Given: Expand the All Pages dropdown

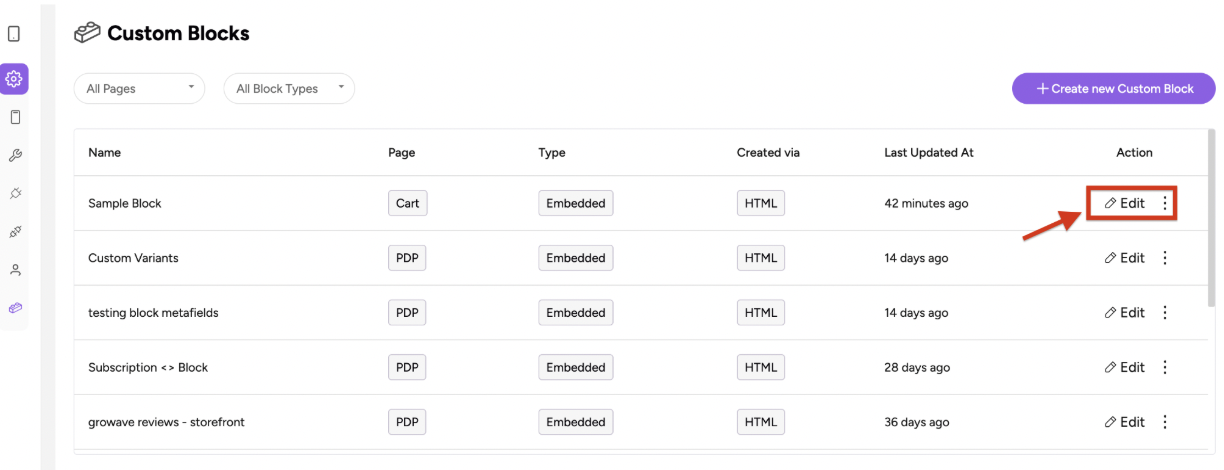Looking at the screenshot, I should point(139,89).
